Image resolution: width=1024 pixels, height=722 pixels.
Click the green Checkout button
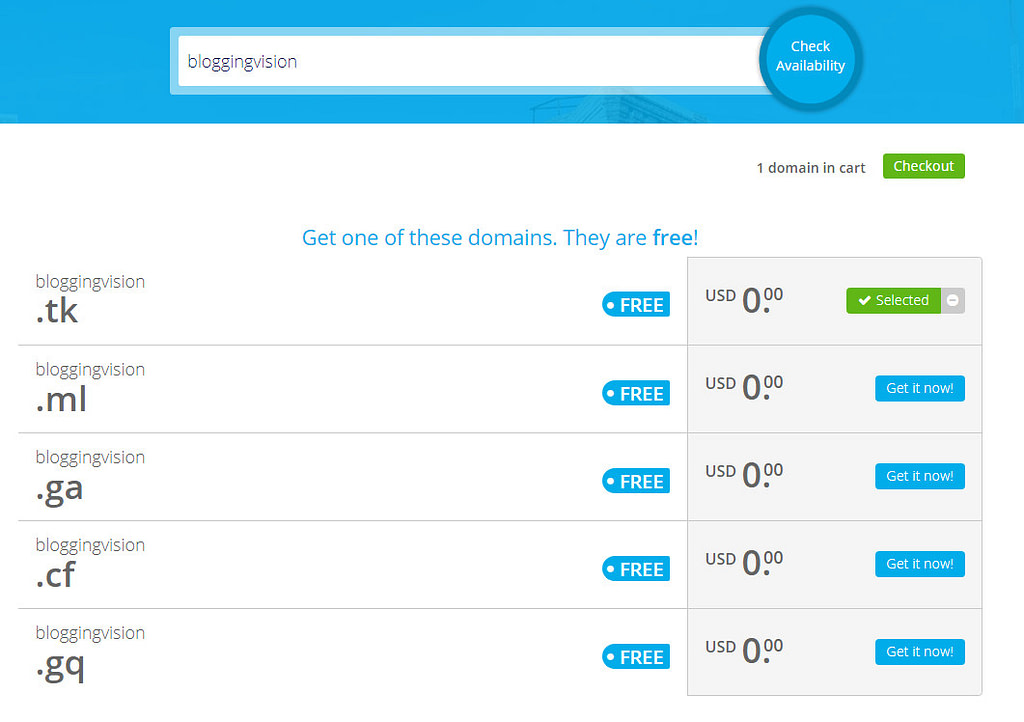coord(922,166)
